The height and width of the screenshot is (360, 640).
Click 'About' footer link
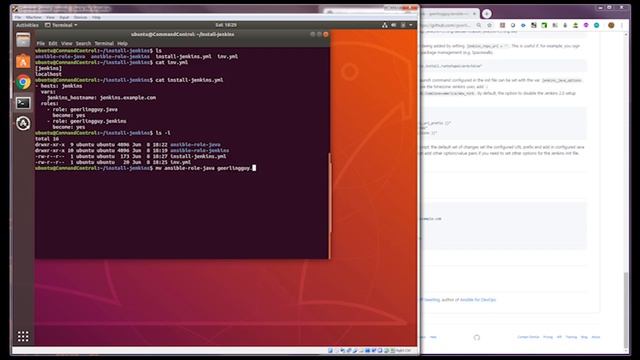click(x=596, y=337)
